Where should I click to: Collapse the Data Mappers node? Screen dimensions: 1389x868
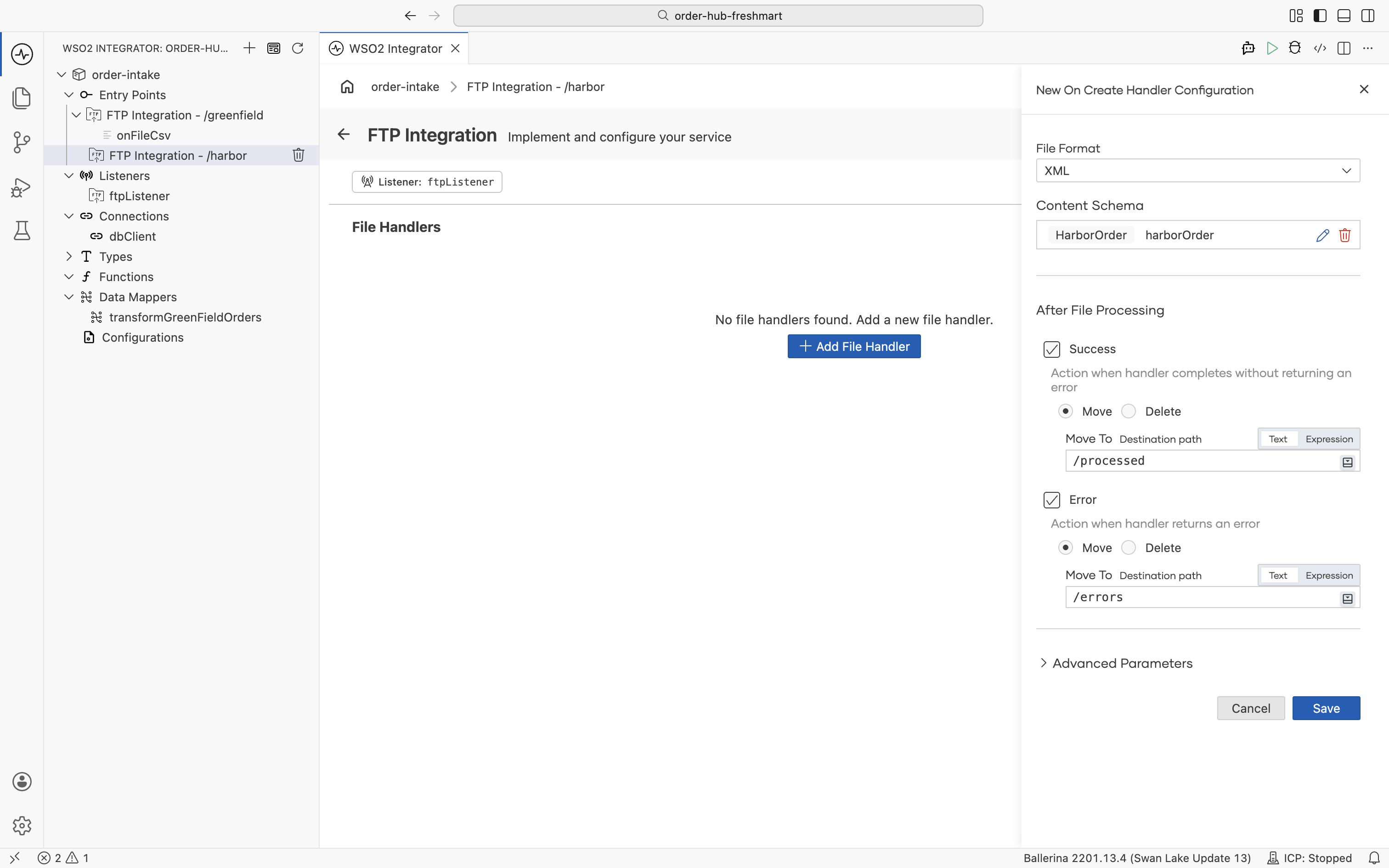(69, 297)
